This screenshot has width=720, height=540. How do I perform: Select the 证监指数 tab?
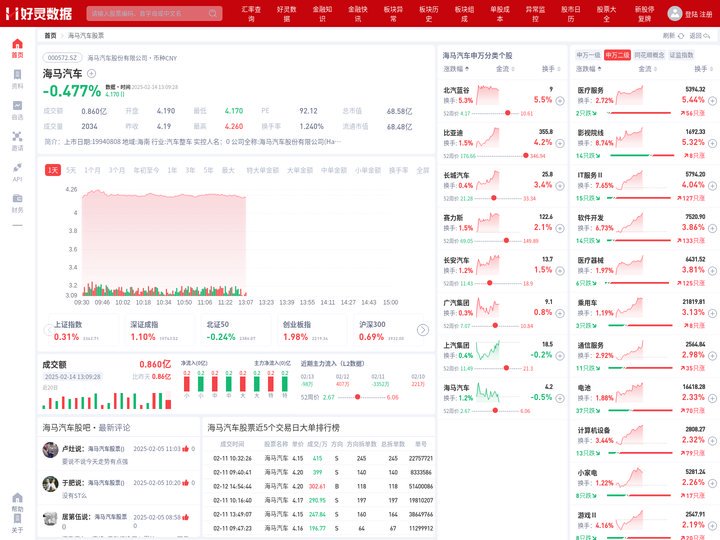[x=681, y=55]
